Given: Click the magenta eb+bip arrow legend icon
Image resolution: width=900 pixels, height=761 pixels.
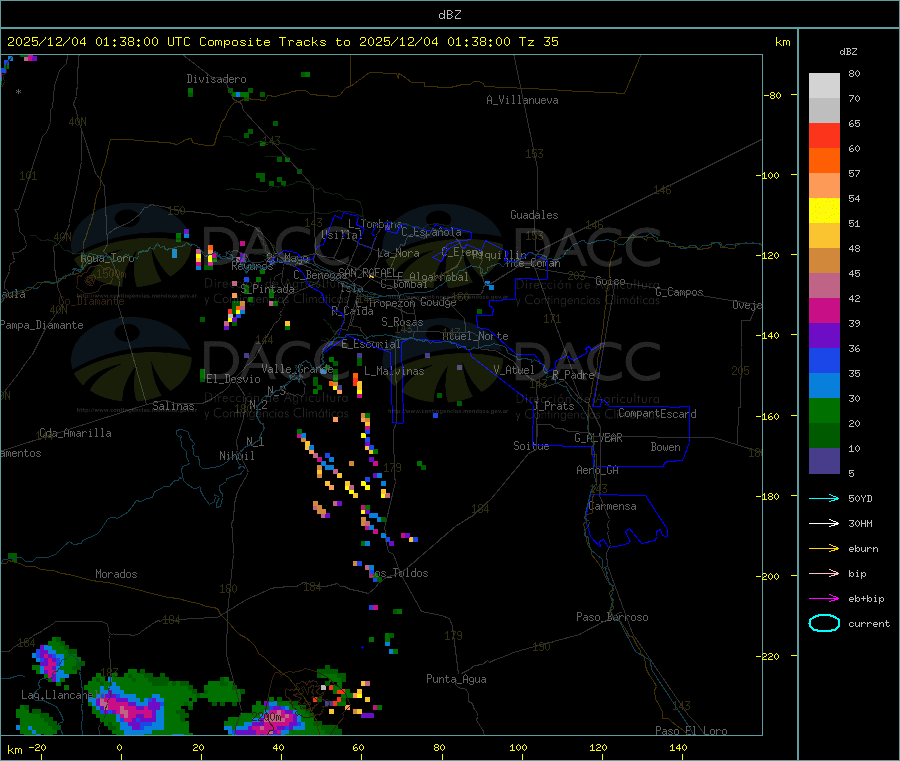Looking at the screenshot, I should (x=824, y=599).
